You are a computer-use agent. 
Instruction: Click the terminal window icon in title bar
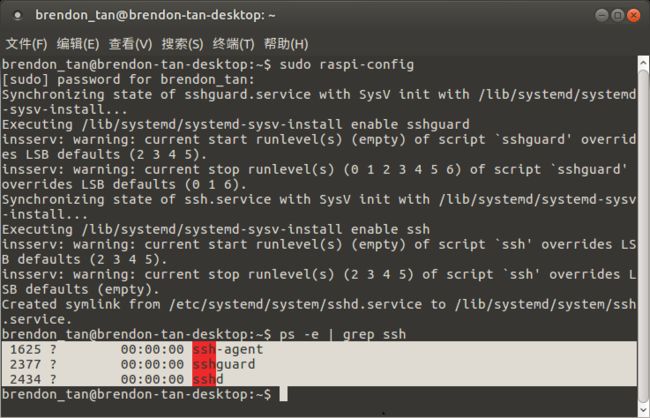pos(17,15)
